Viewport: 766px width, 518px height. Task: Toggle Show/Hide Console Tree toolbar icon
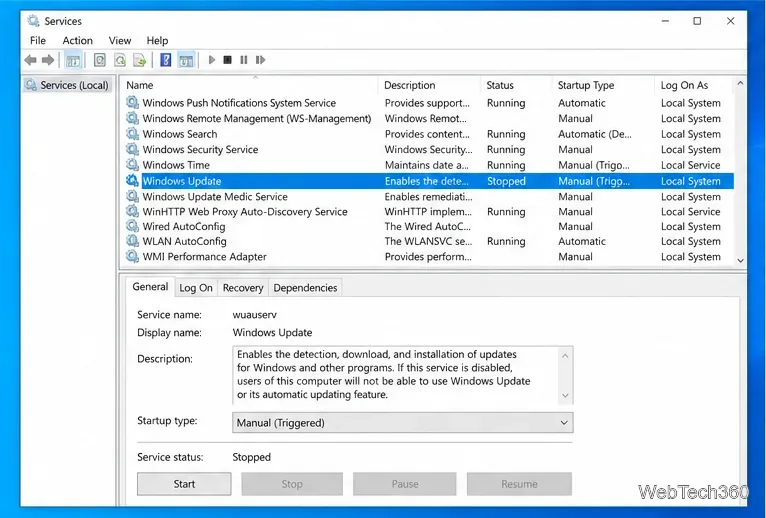pos(73,61)
